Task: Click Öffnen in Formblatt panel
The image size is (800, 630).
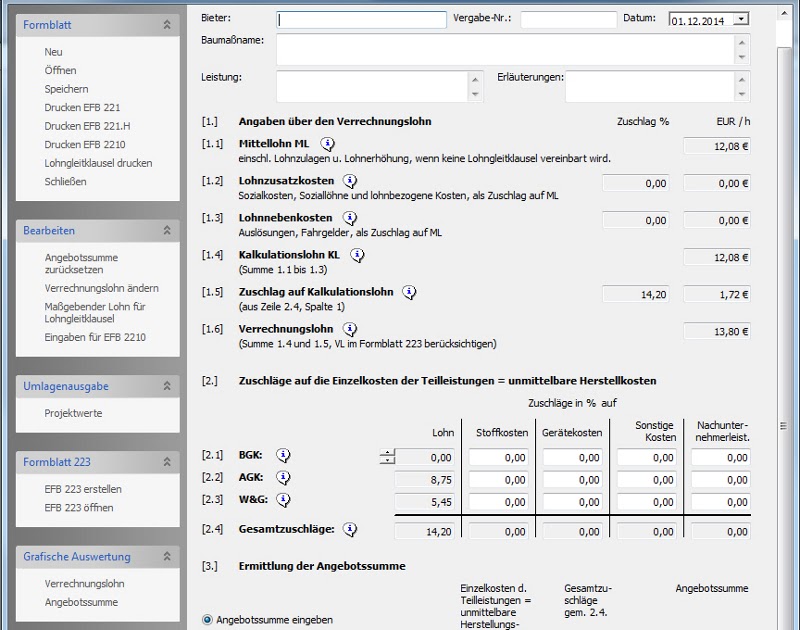Action: click(60, 70)
